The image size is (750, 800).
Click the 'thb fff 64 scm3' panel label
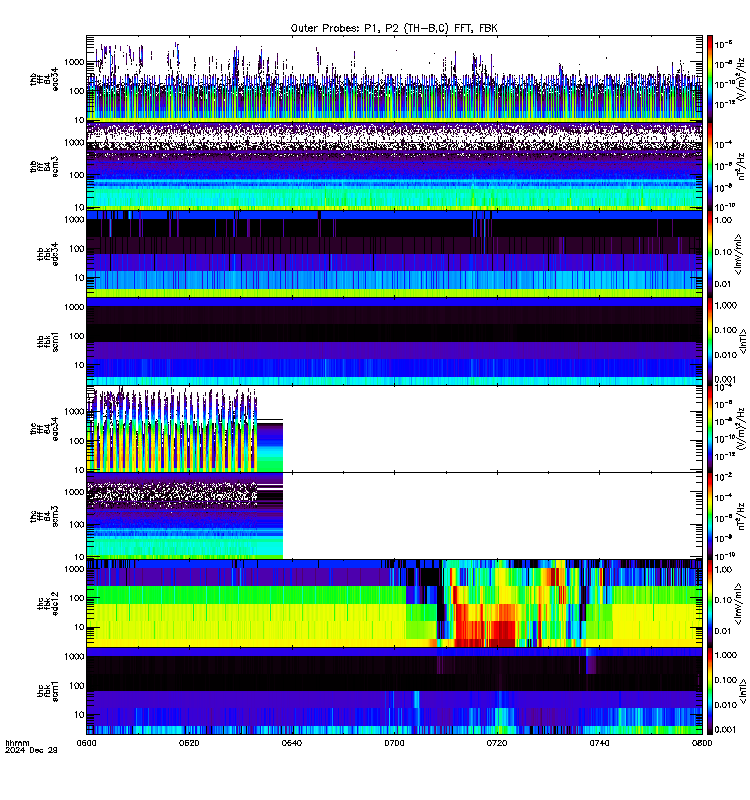pos(44,167)
